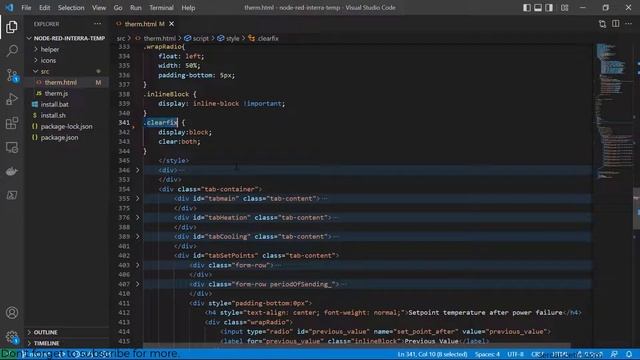
Task: Click the Setpoint temperature after power failure text
Action: [485, 312]
